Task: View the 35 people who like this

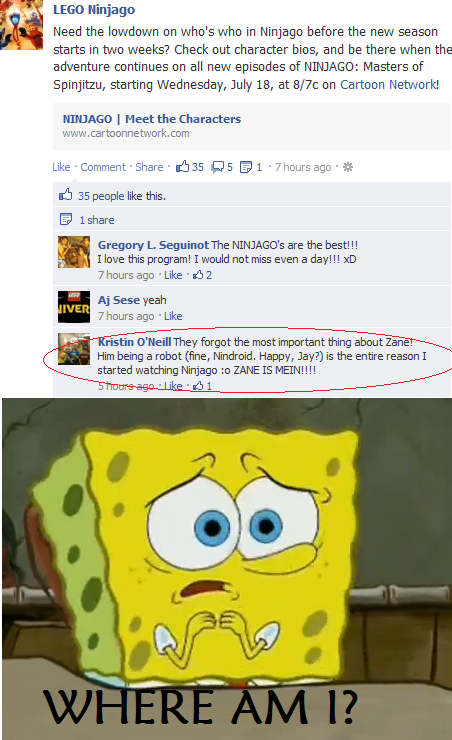Action: (101, 196)
